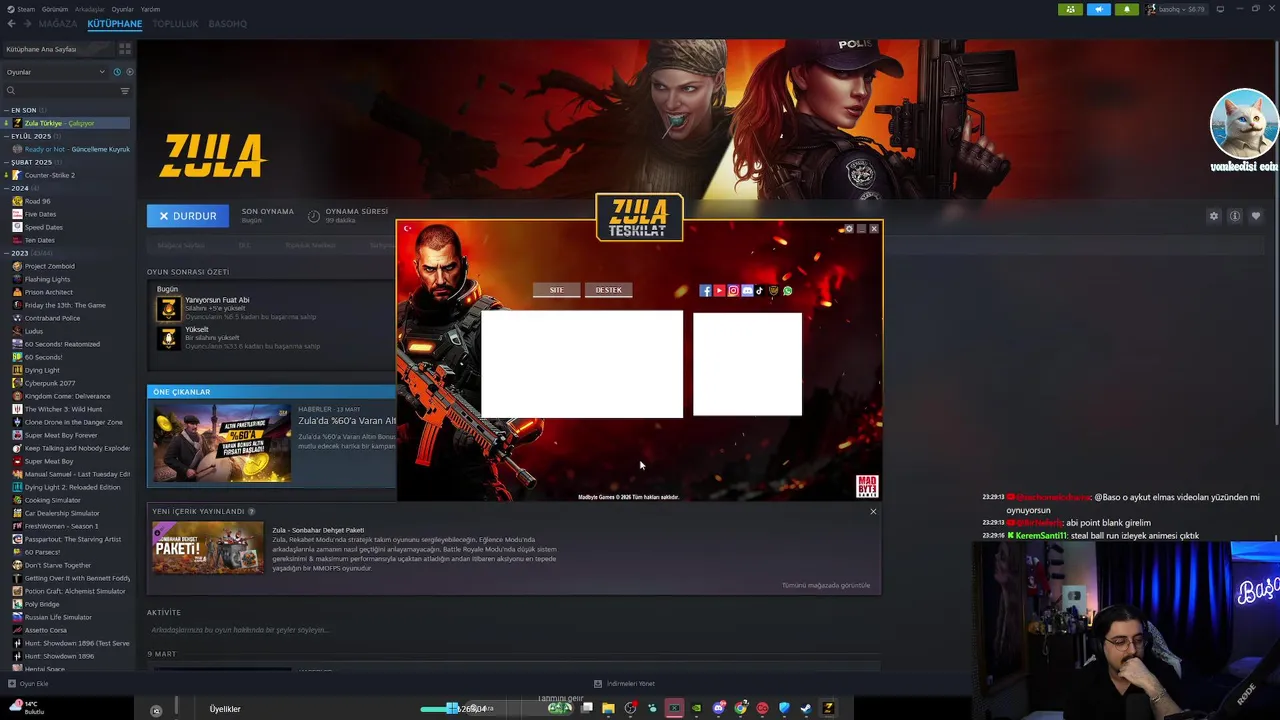Open Sonbahar Dehşet Paketi thumbnail
Viewport: 1280px width, 720px height.
tap(208, 548)
